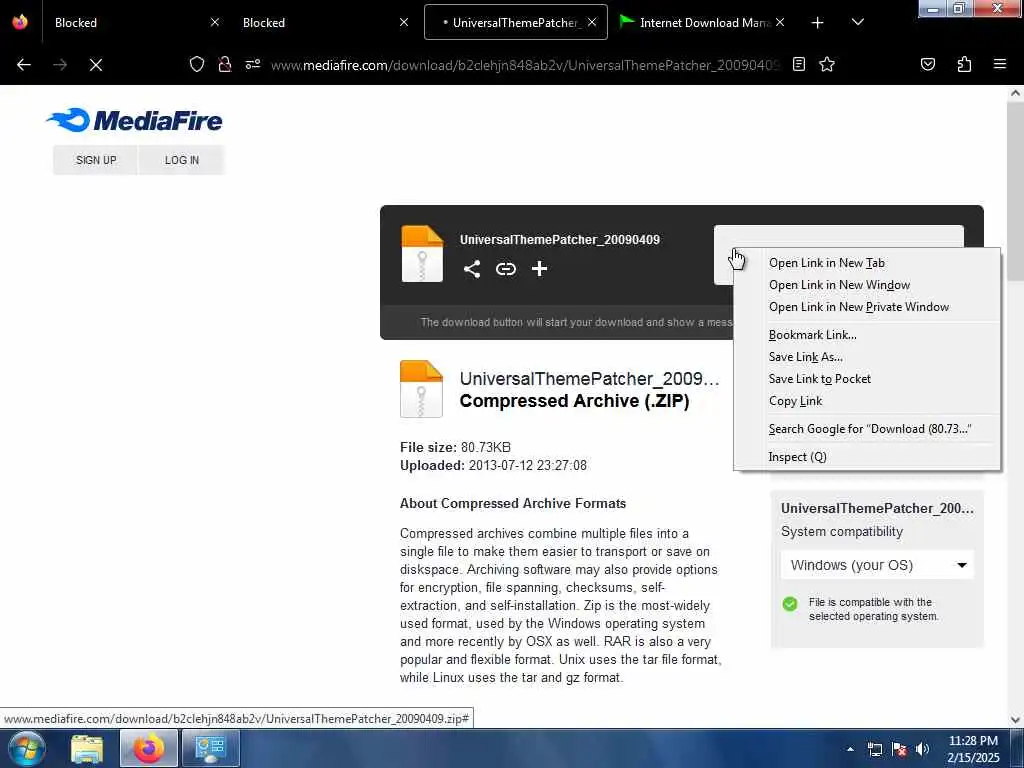
Task: Click the Windows Start button
Action: point(26,748)
